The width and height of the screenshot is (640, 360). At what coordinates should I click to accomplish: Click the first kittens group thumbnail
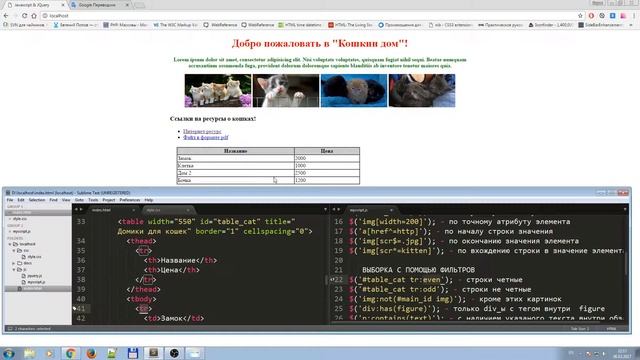coord(218,91)
